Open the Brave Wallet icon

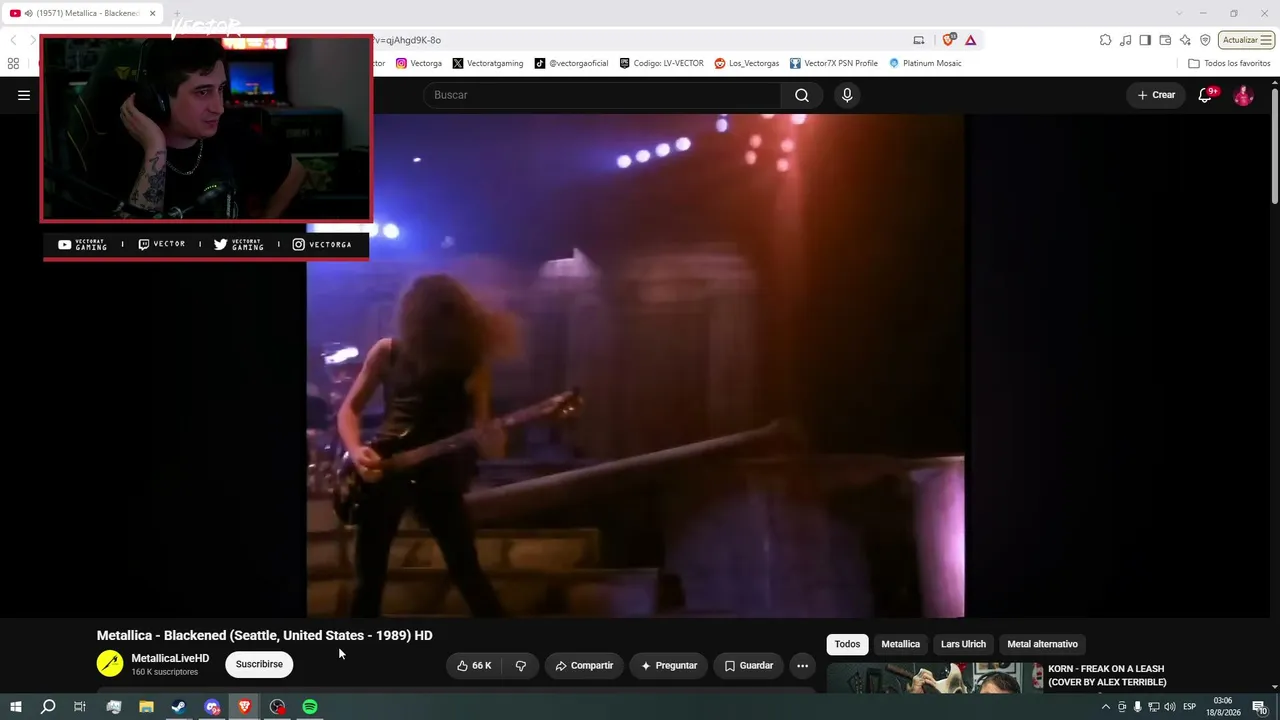click(x=1165, y=40)
